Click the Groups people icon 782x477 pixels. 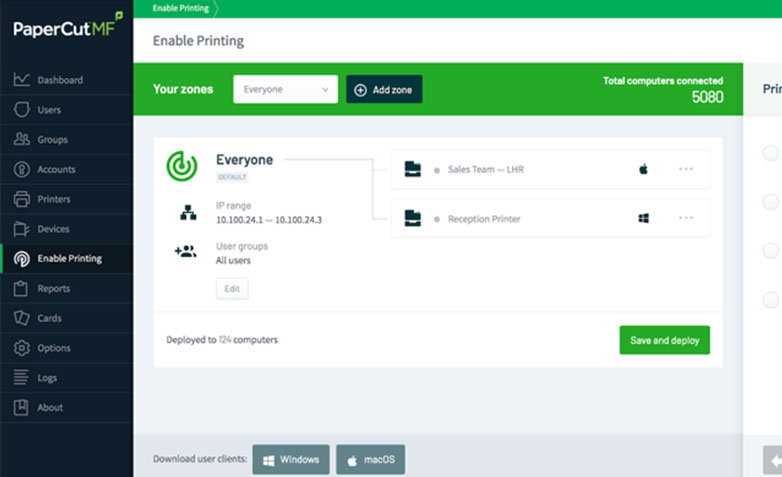tap(21, 139)
